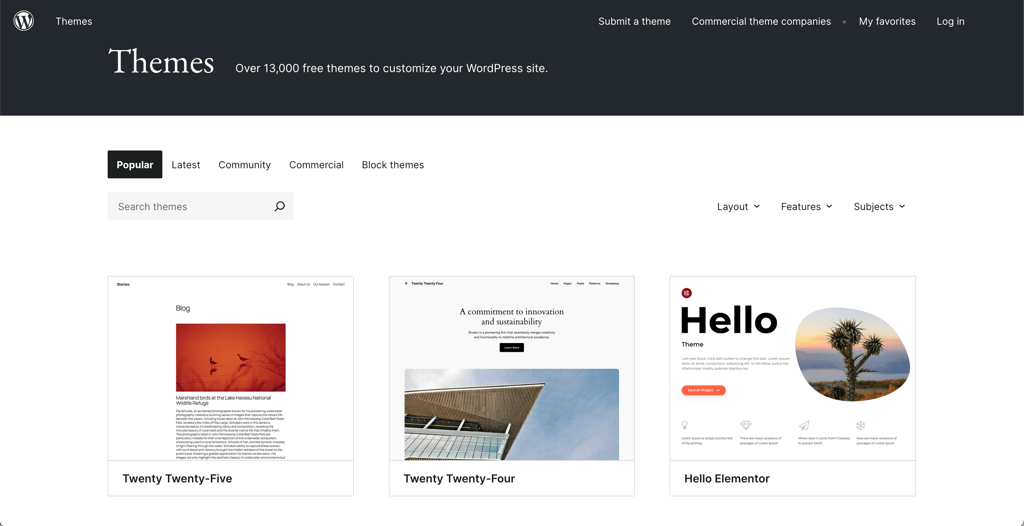
Task: Go to My favorites
Action: point(887,22)
